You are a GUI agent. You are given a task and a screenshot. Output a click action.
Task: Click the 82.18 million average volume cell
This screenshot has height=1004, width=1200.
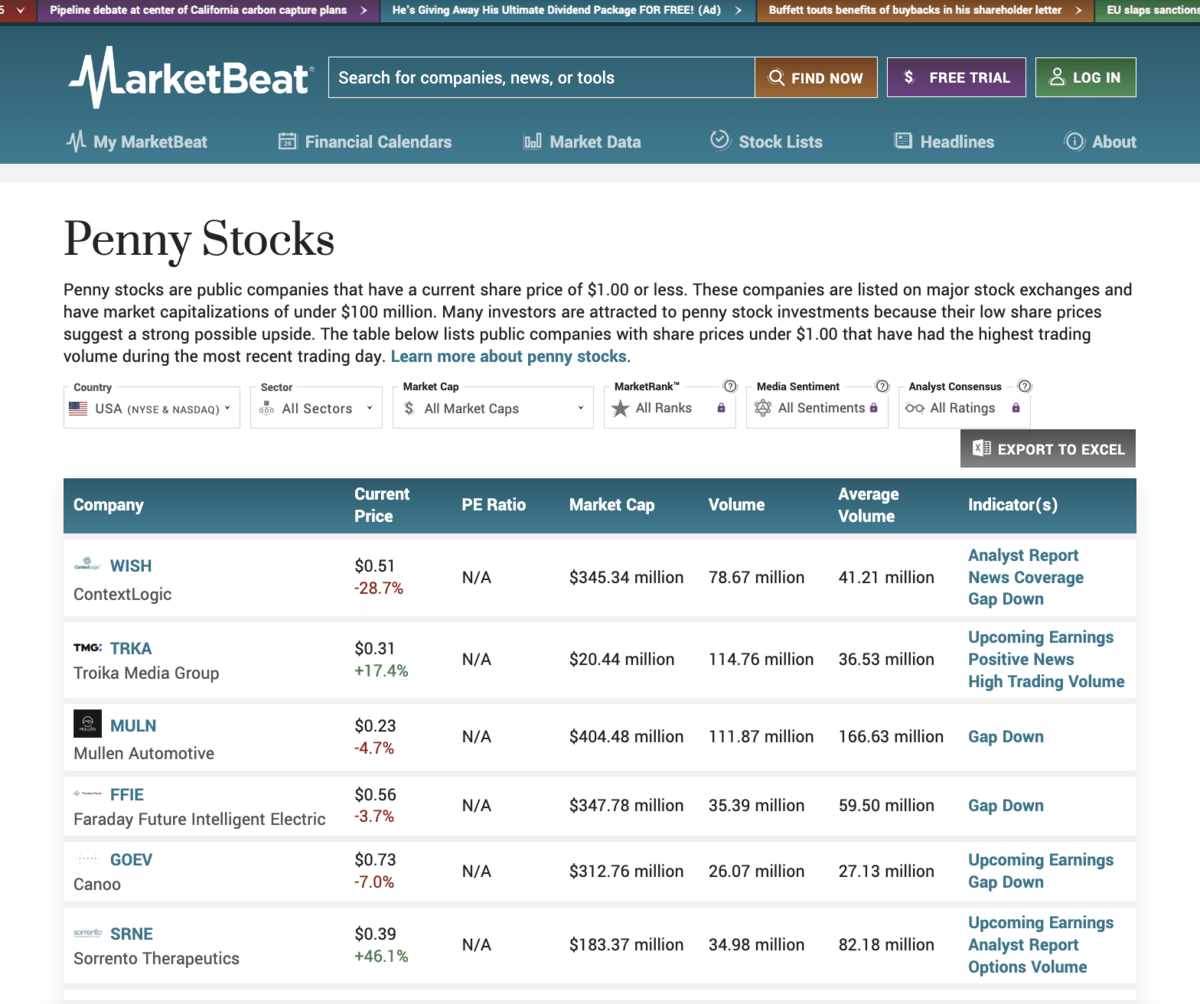(x=886, y=944)
